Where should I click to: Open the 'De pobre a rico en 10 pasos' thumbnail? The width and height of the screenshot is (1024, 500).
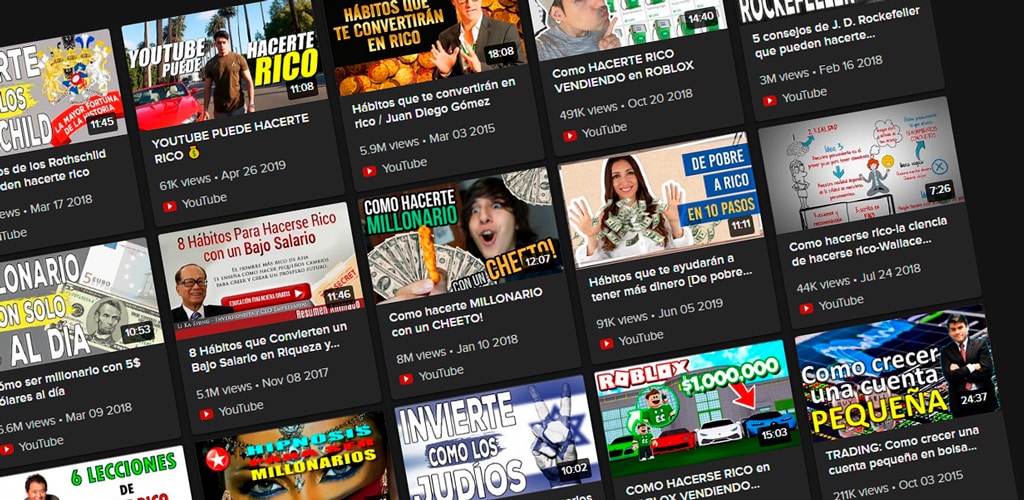(662, 199)
